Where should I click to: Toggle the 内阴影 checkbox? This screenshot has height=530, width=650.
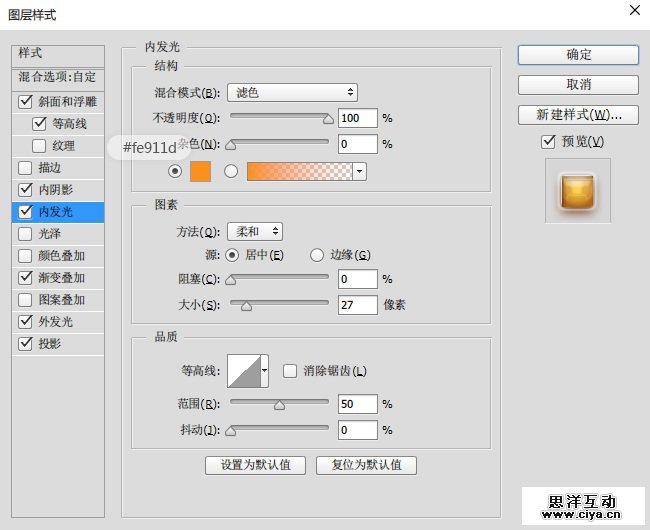(25, 189)
